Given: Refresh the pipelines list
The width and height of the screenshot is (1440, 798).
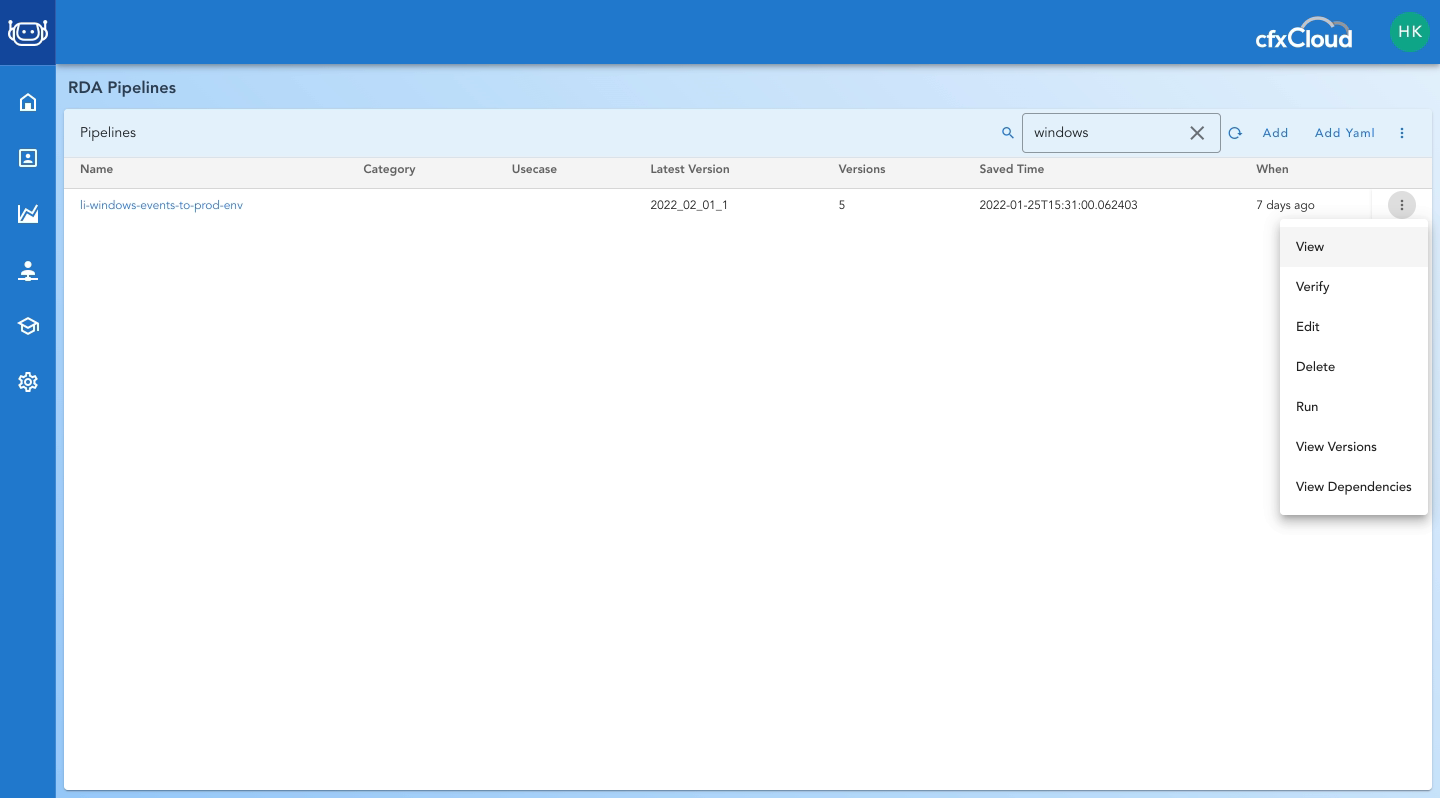Looking at the screenshot, I should (1235, 133).
